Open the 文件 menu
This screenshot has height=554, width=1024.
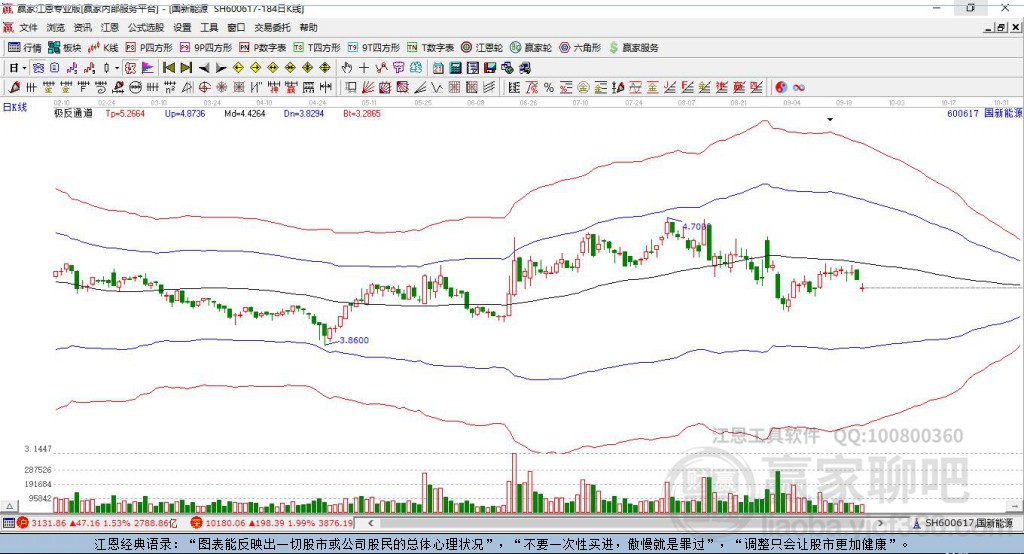[28, 27]
